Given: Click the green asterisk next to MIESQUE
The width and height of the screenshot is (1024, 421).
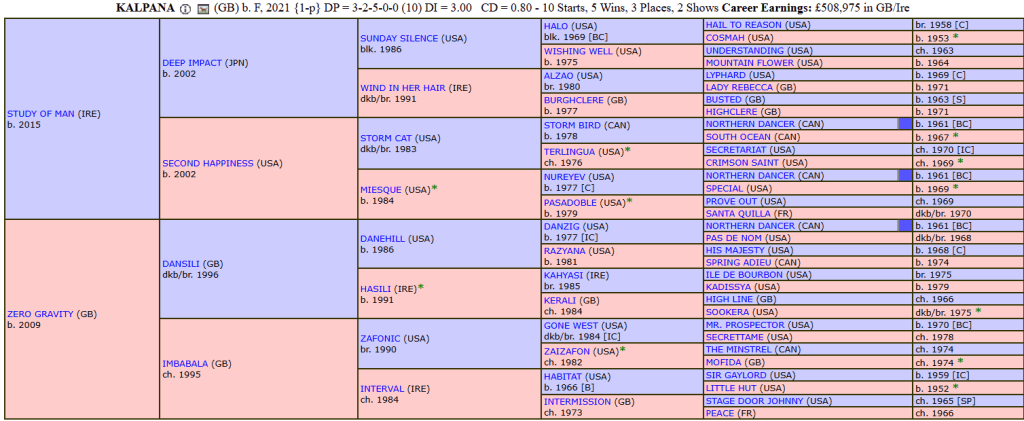Looking at the screenshot, I should pos(435,187).
